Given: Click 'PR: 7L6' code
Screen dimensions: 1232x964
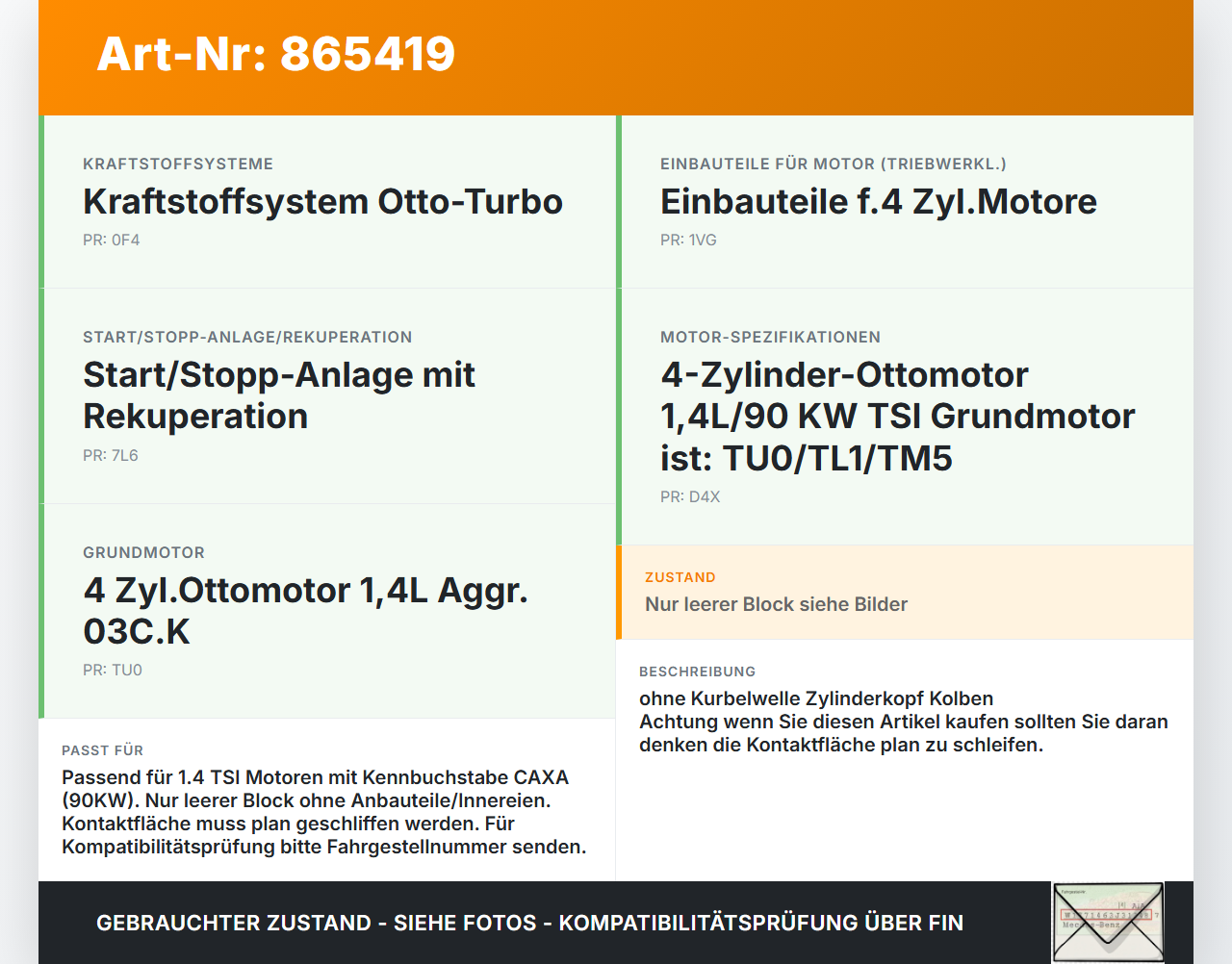Looking at the screenshot, I should tap(111, 455).
